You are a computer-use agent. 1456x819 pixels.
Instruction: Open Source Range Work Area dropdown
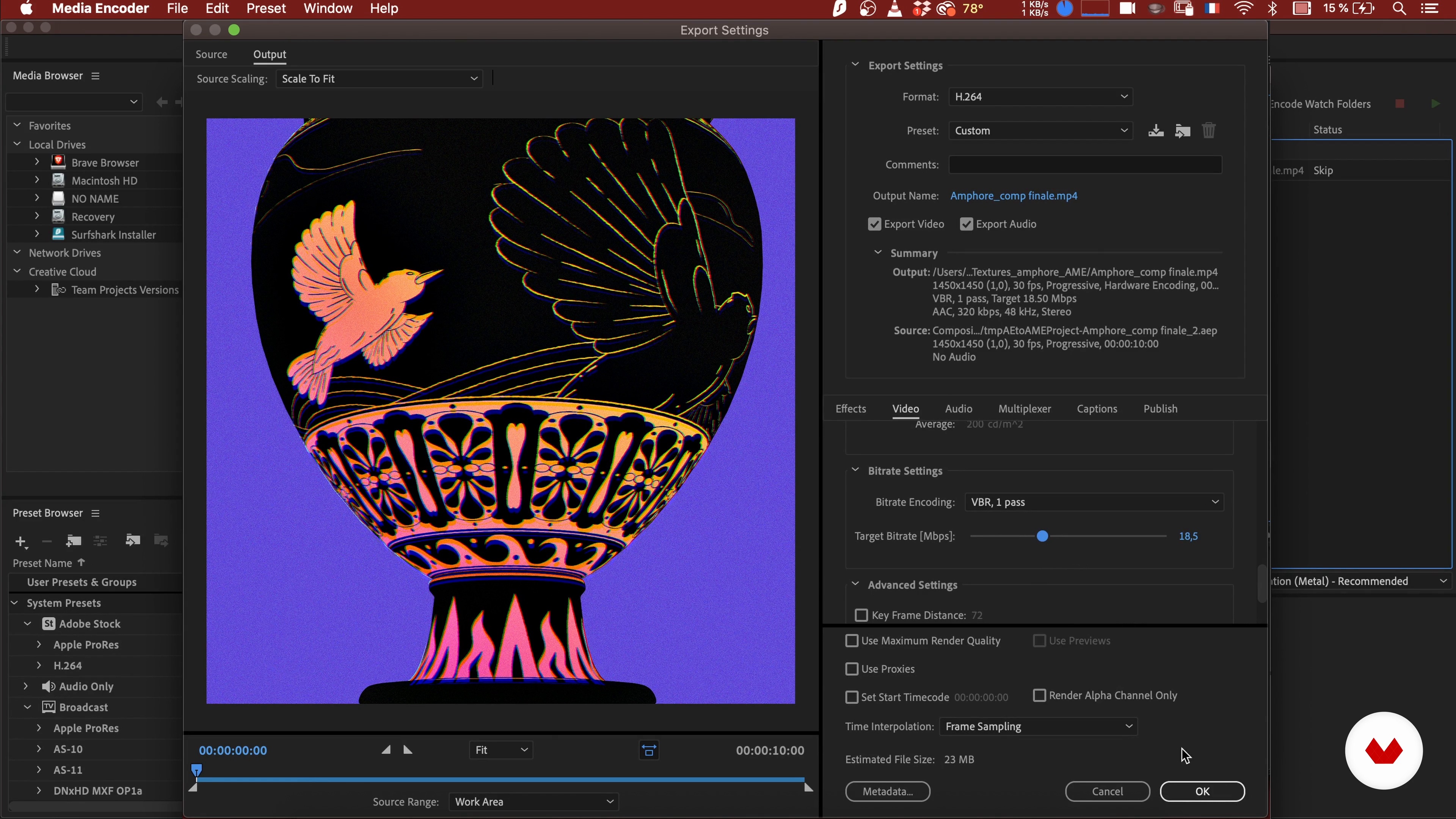coord(533,802)
